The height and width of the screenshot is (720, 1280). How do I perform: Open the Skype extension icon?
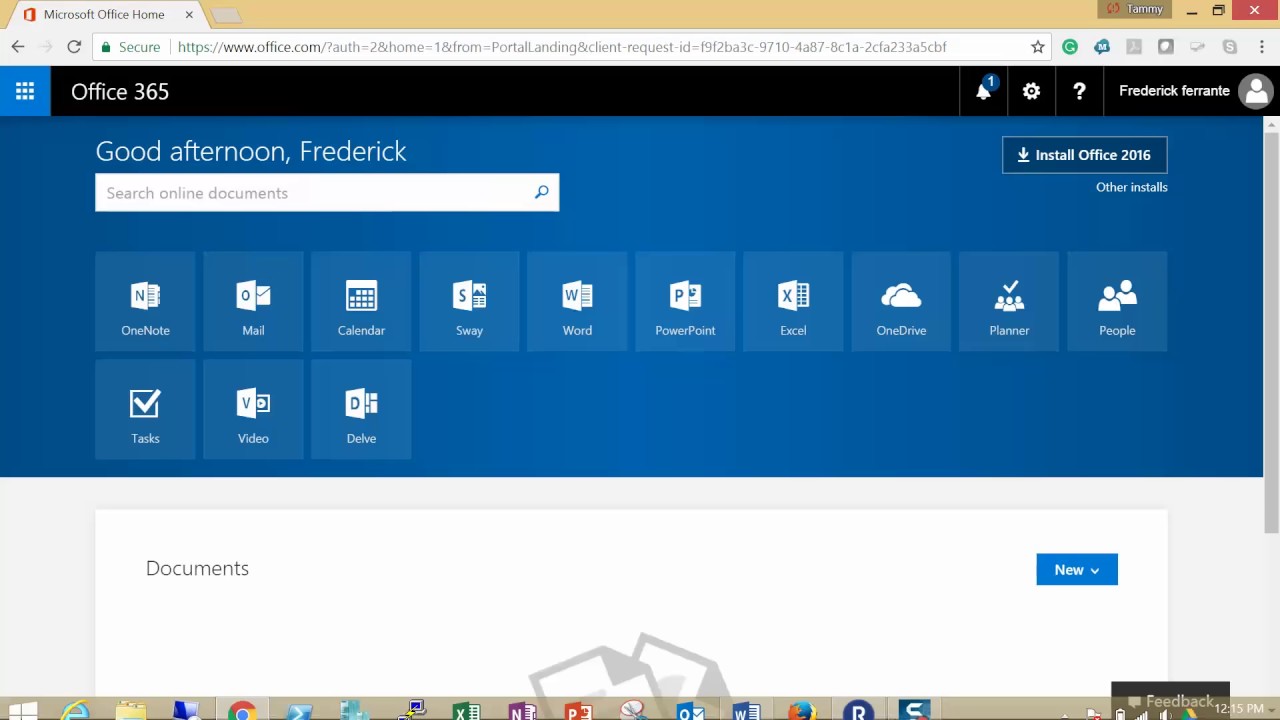click(1230, 47)
